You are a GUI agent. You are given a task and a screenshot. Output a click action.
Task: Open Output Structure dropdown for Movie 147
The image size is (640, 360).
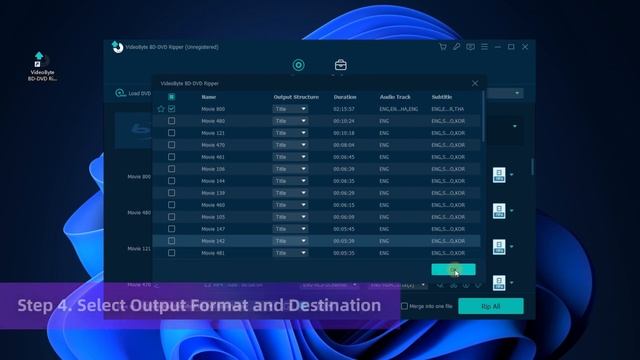(x=290, y=229)
